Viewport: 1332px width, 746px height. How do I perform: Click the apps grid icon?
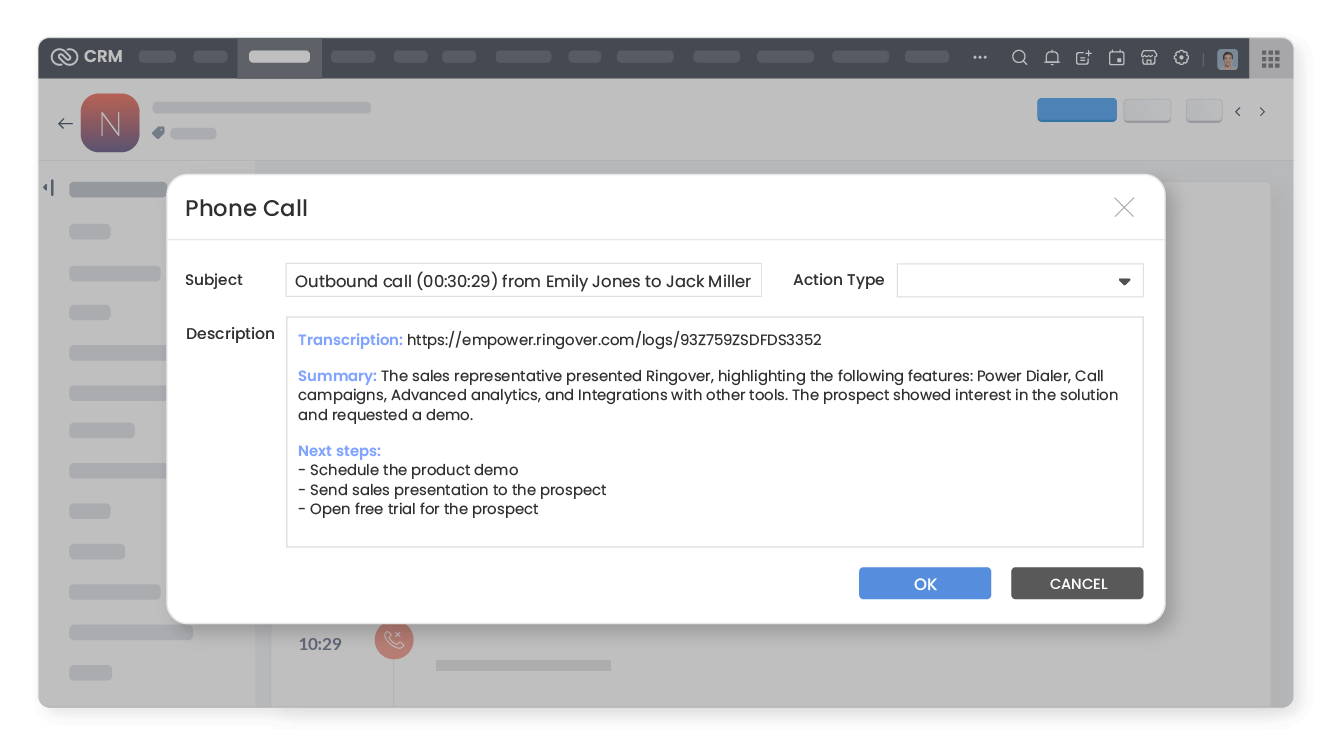(1270, 59)
